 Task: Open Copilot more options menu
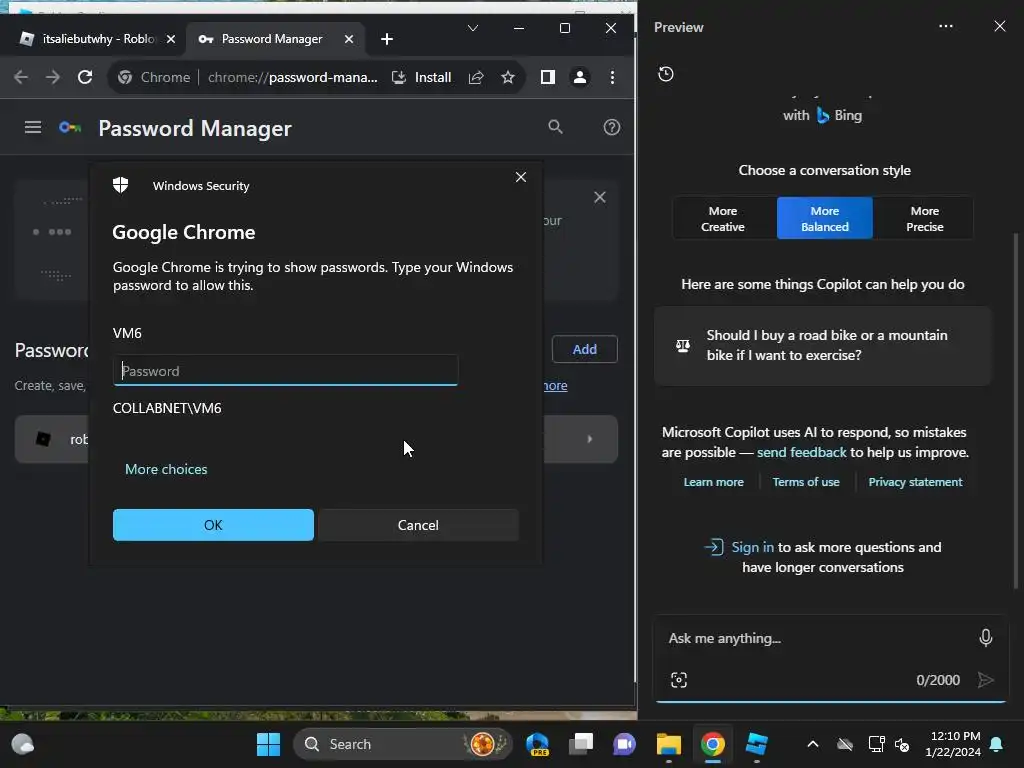[x=946, y=27]
